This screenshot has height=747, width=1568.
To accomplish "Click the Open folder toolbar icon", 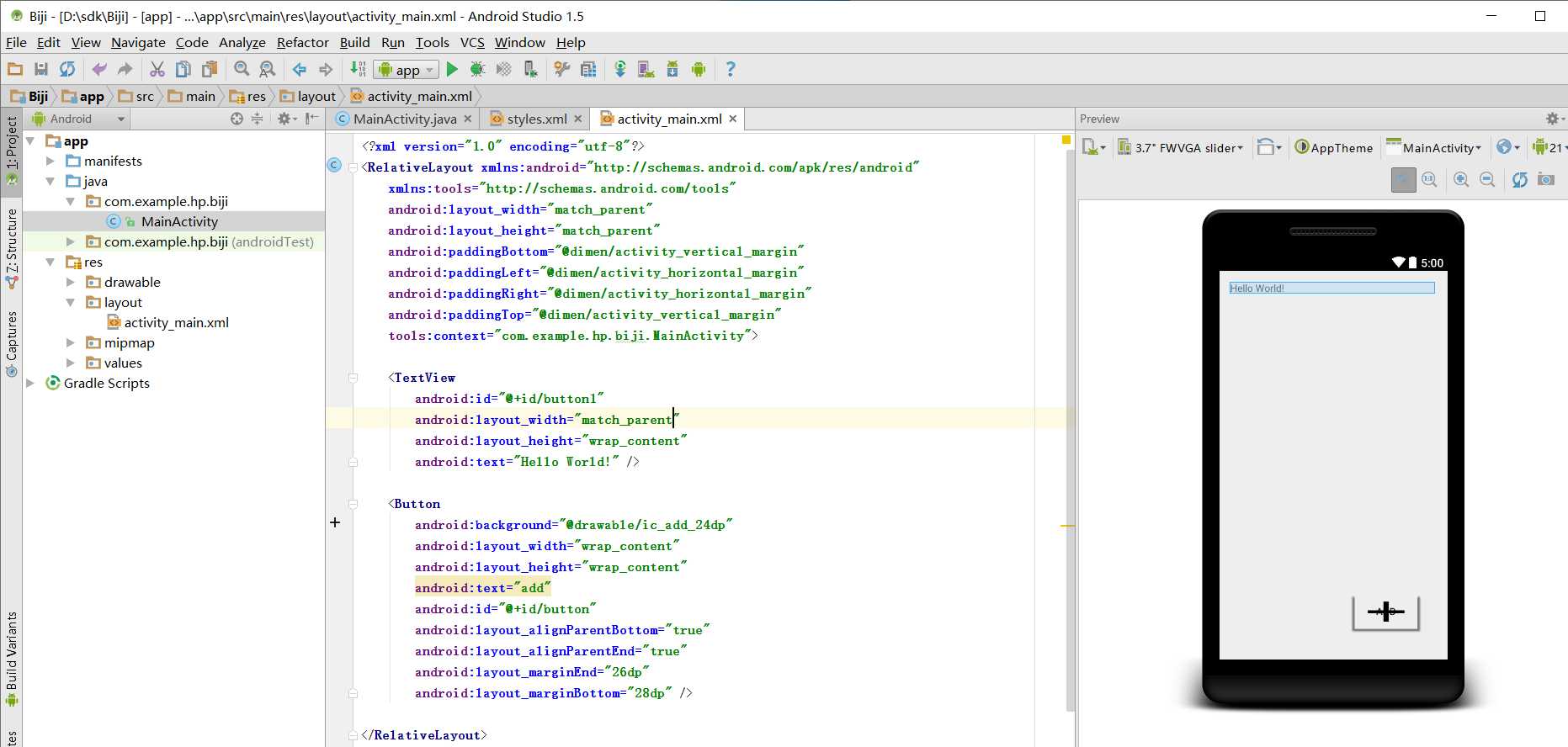I will 15,70.
